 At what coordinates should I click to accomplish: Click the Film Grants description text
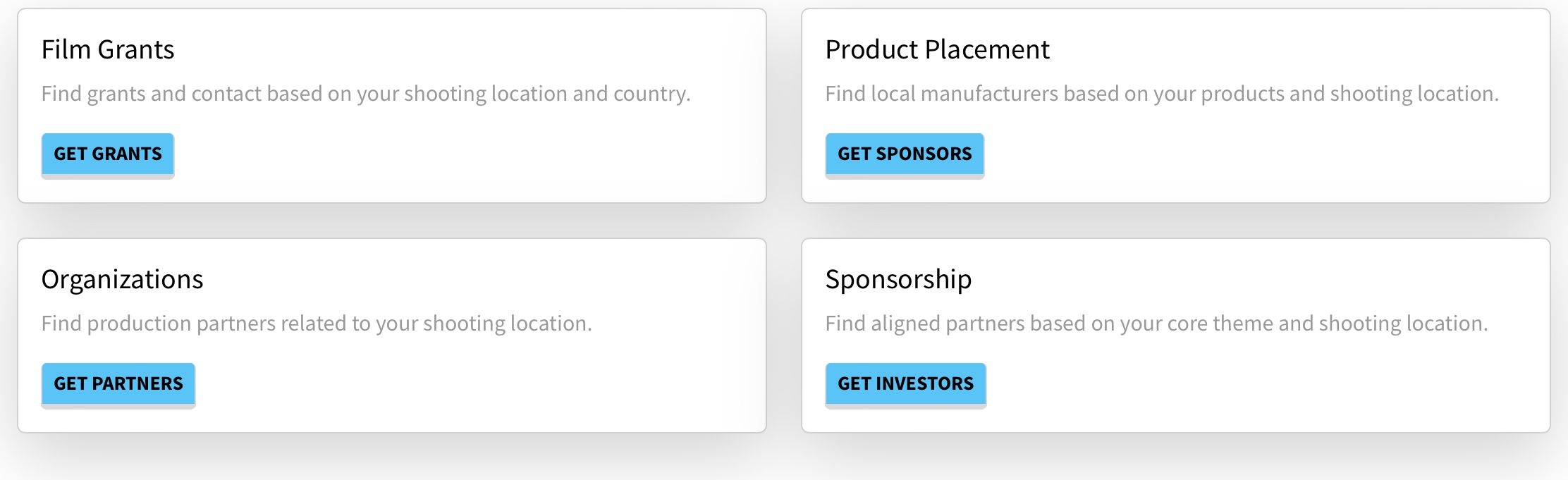click(x=365, y=94)
